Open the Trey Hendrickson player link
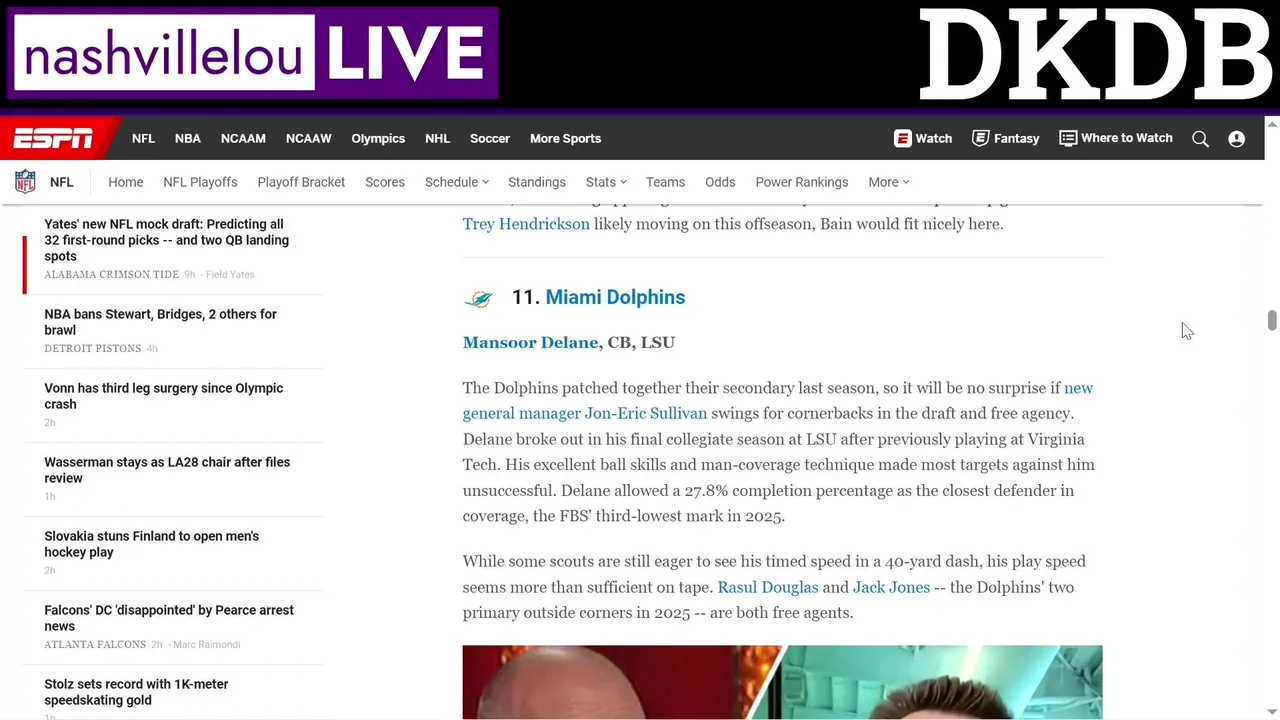Viewport: 1280px width, 720px height. 526,224
